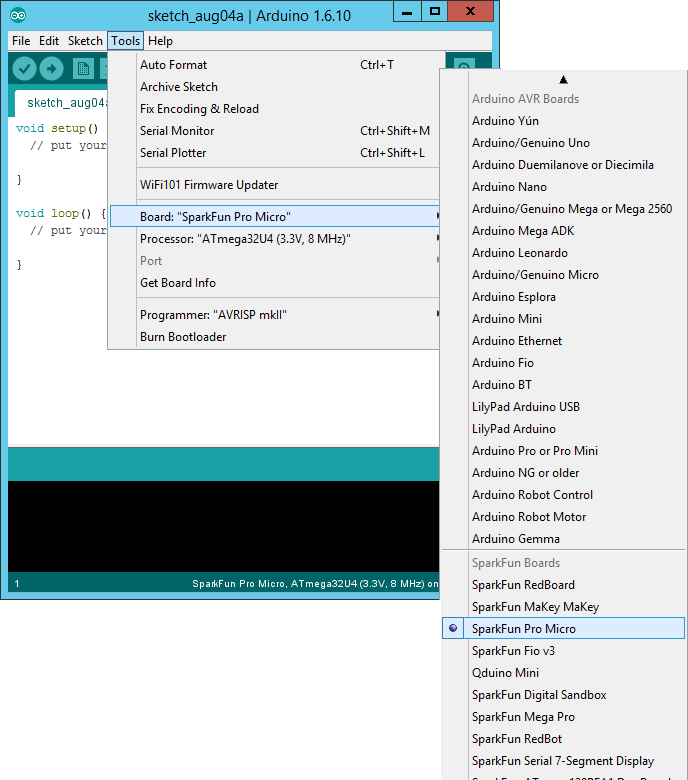
Task: Select Arduino Robot Motor board
Action: click(563, 516)
